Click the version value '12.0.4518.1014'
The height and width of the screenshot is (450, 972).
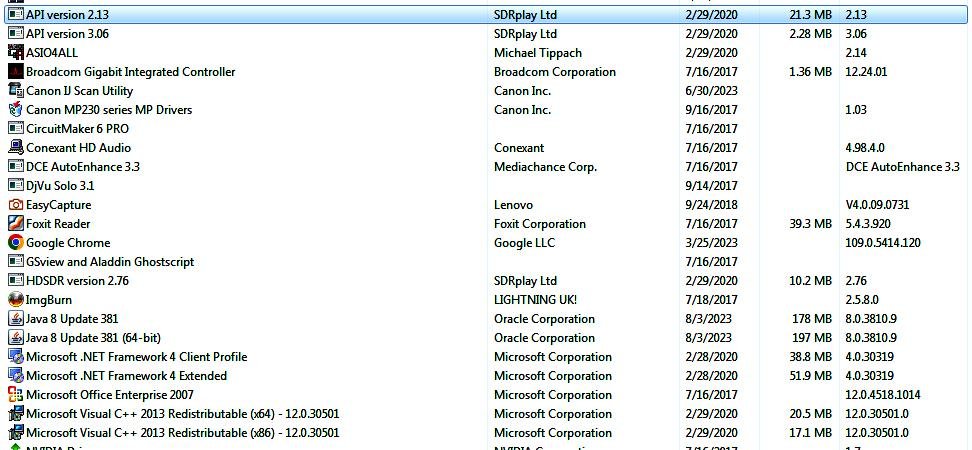883,394
